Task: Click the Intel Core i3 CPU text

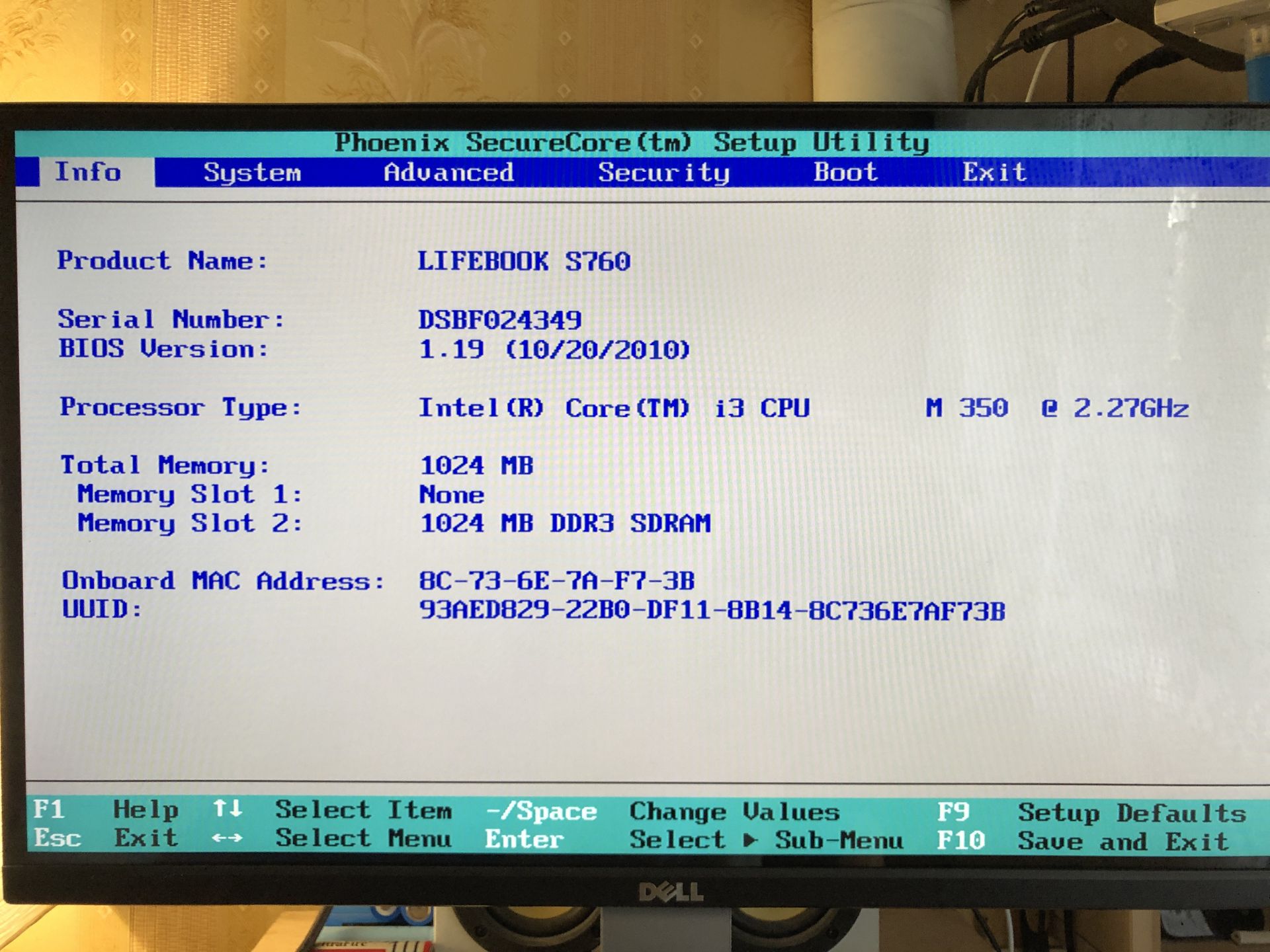Action: 614,408
